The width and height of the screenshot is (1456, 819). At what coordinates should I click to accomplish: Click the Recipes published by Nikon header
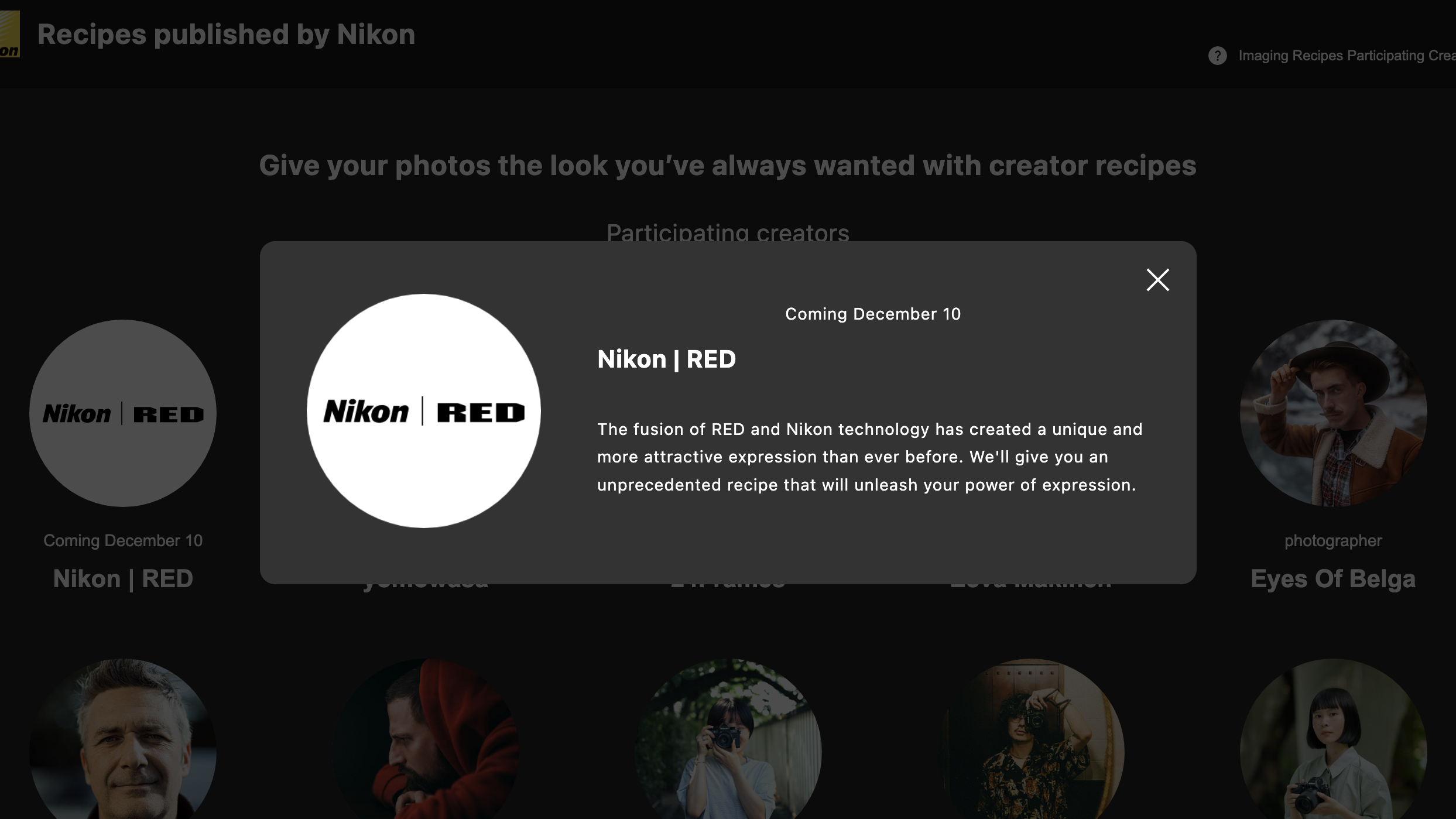pyautogui.click(x=226, y=34)
